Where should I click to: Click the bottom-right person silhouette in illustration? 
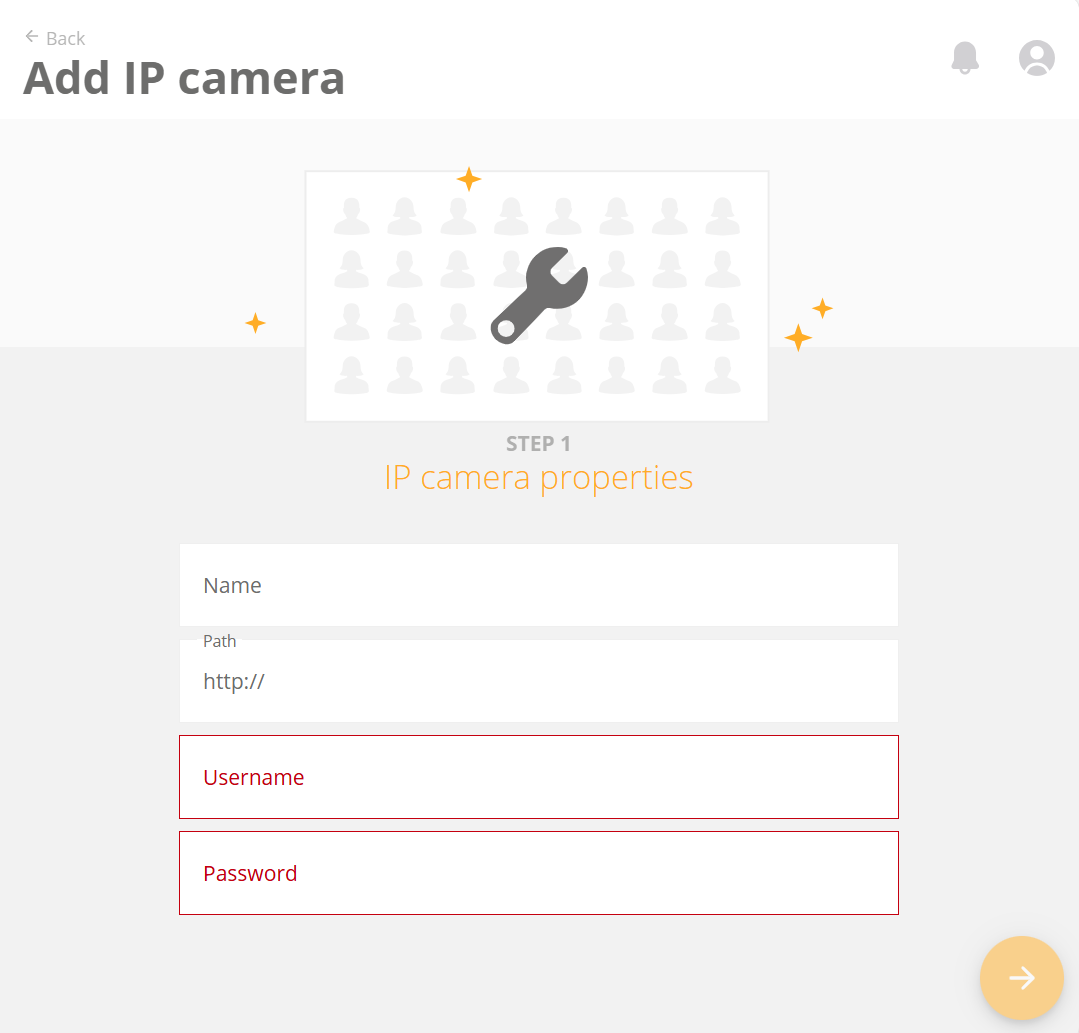point(723,375)
